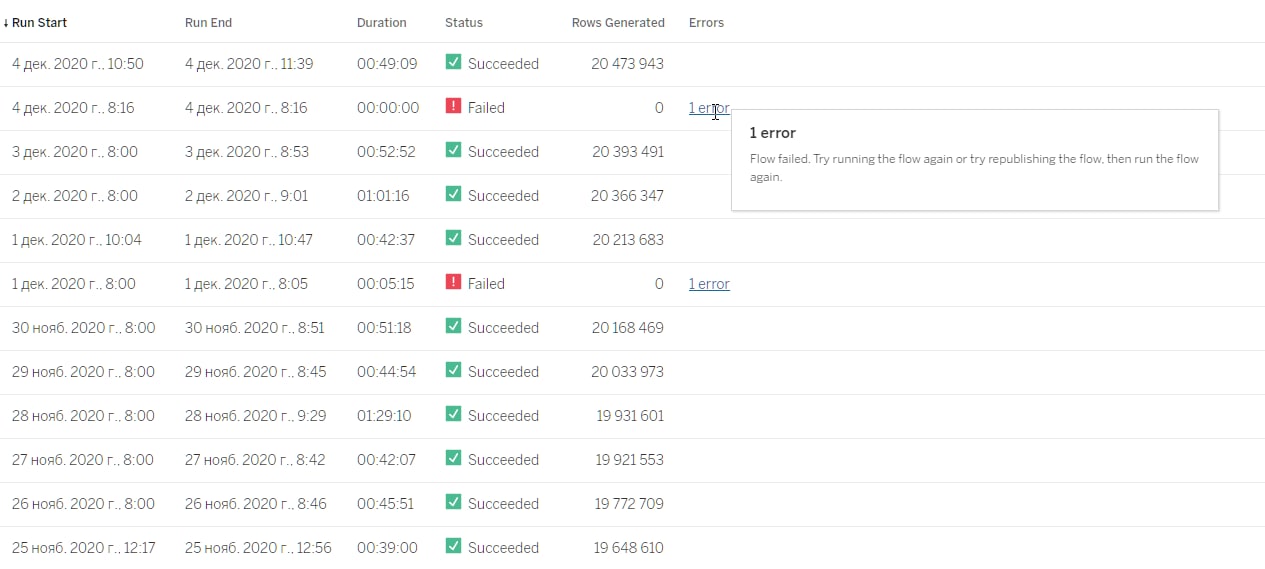Screen dimensions: 1265x569
Task: Click the Errors column header
Action: [x=706, y=22]
